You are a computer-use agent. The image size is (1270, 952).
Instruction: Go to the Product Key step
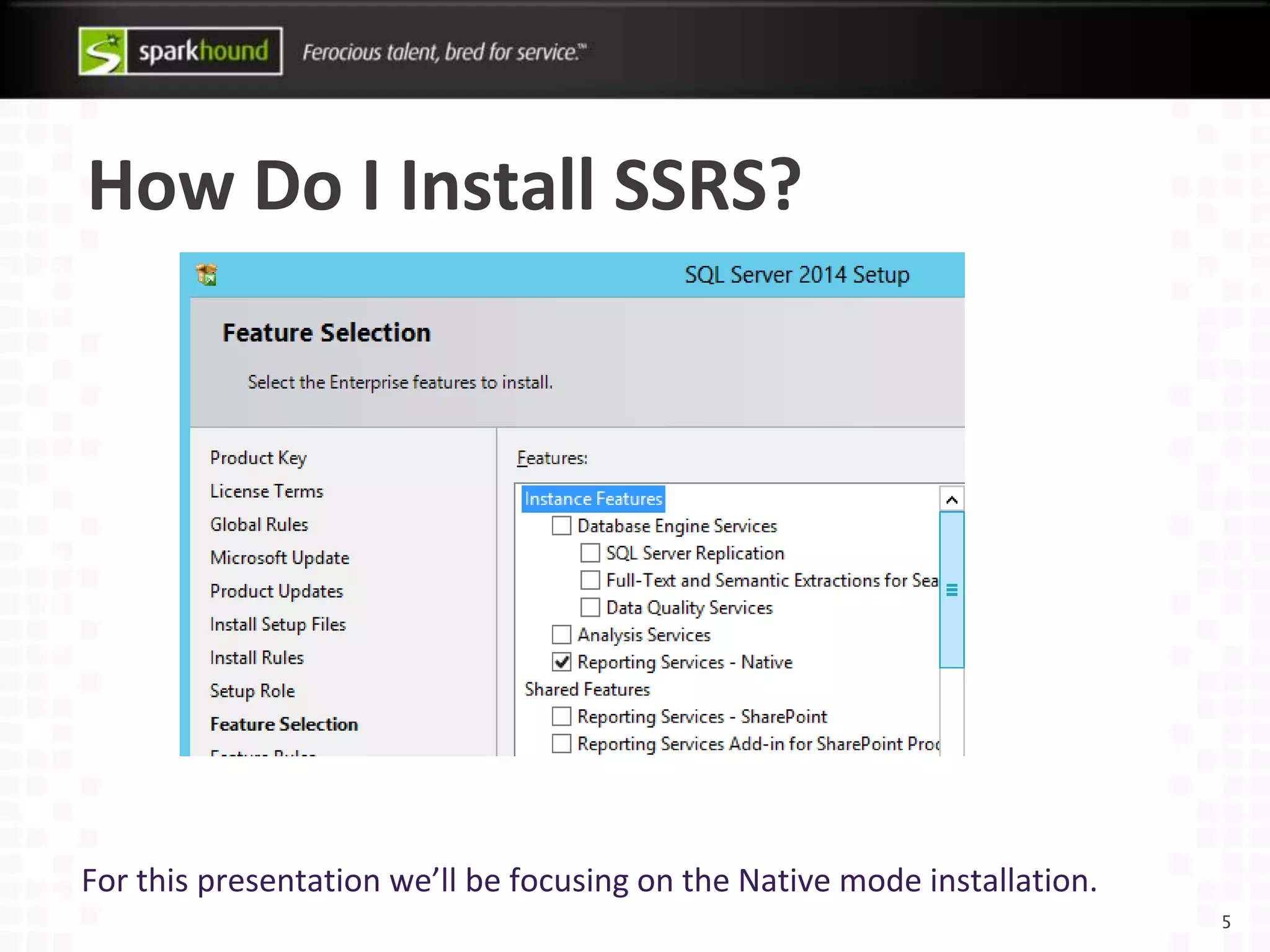click(259, 458)
